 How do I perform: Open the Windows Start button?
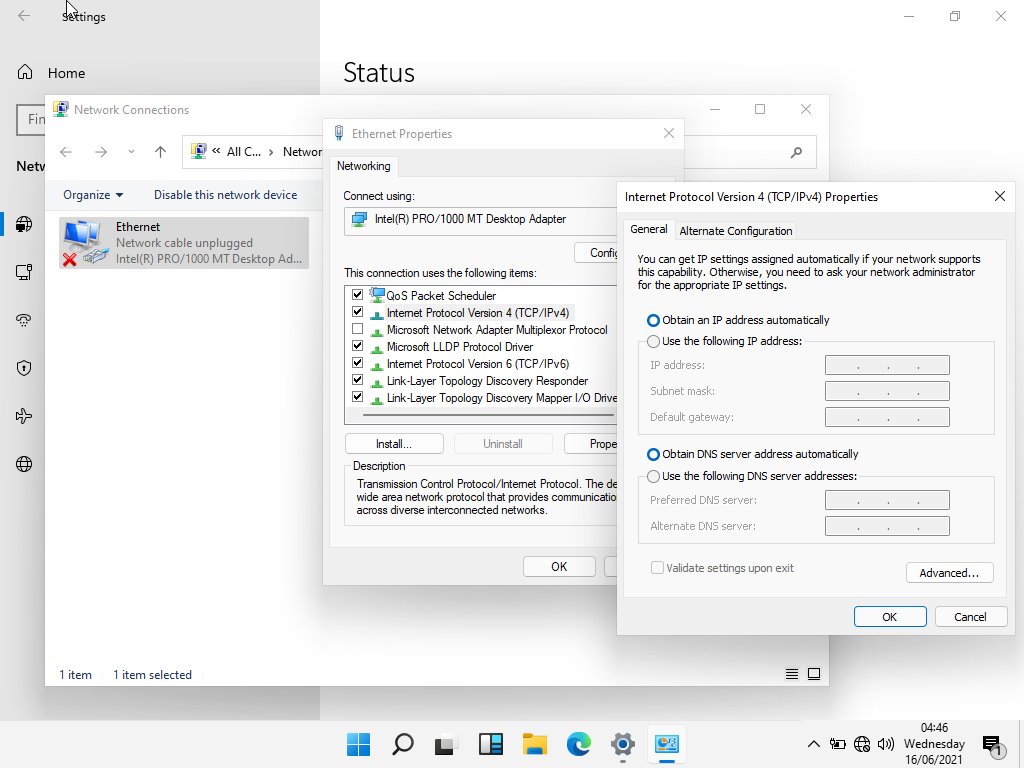pos(359,744)
